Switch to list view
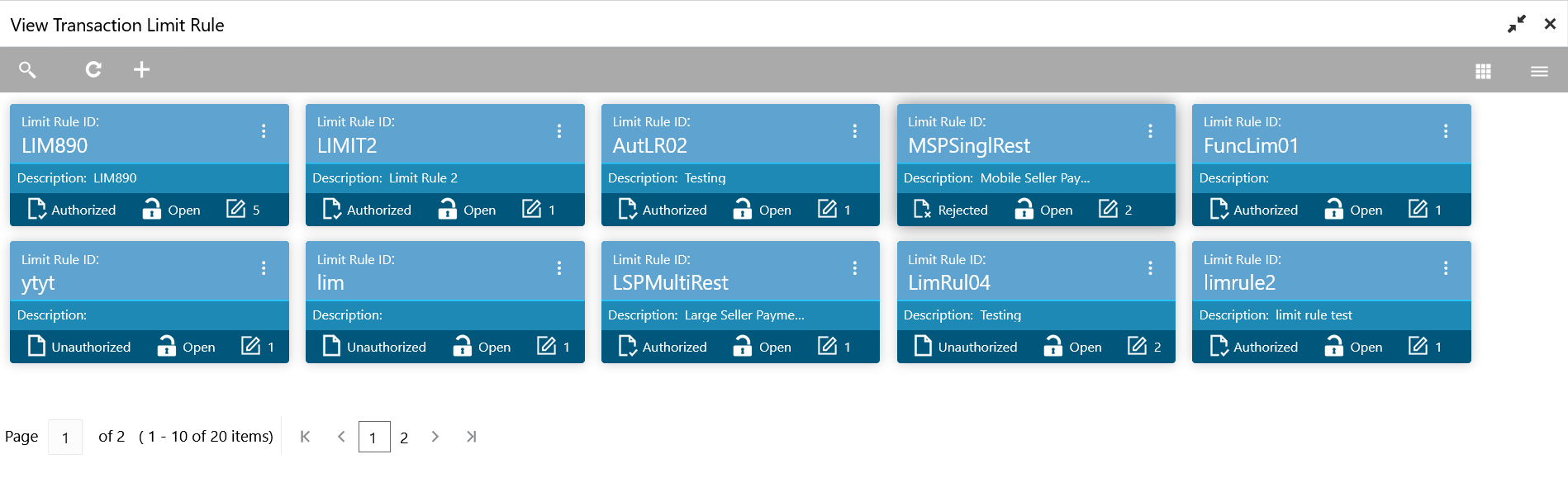 click(x=1538, y=72)
